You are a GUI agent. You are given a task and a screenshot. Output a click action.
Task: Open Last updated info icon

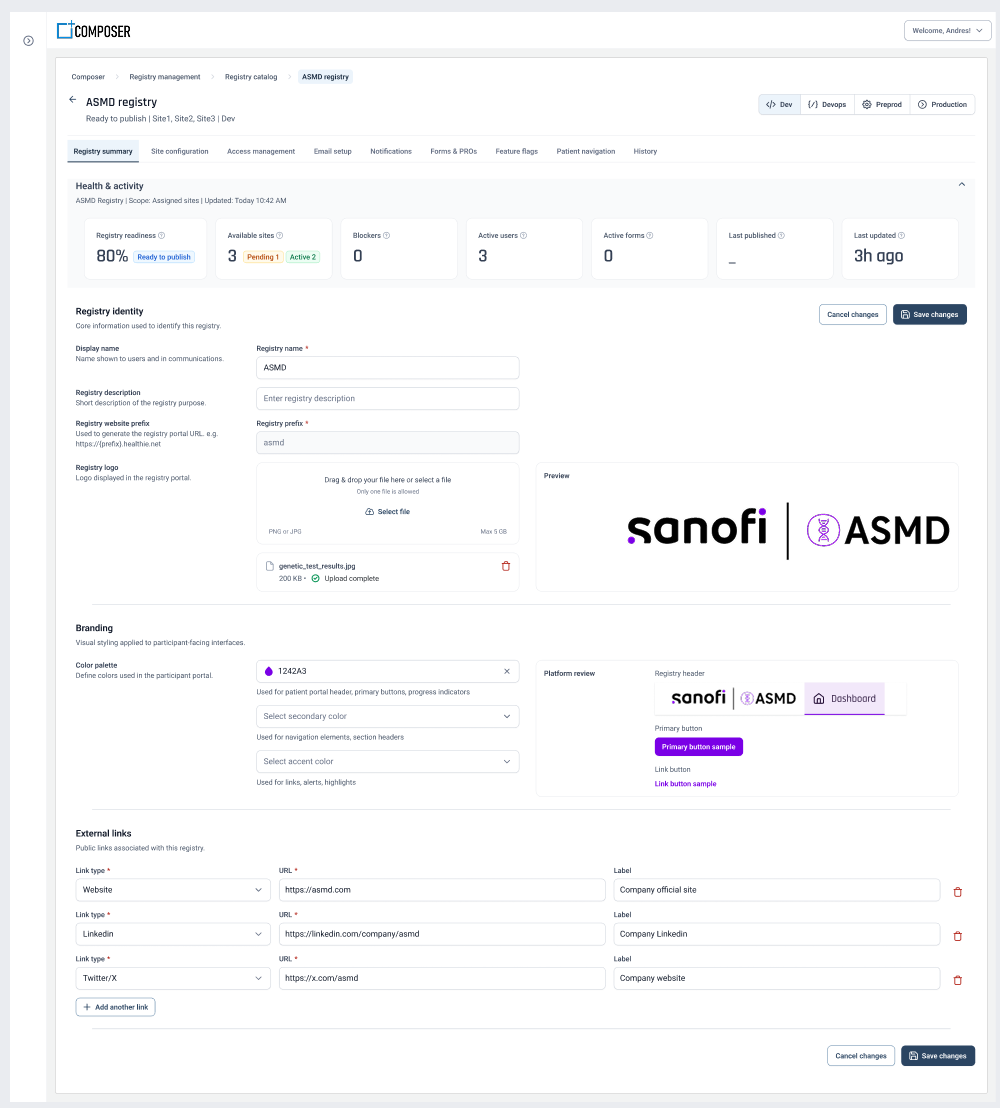tap(901, 235)
